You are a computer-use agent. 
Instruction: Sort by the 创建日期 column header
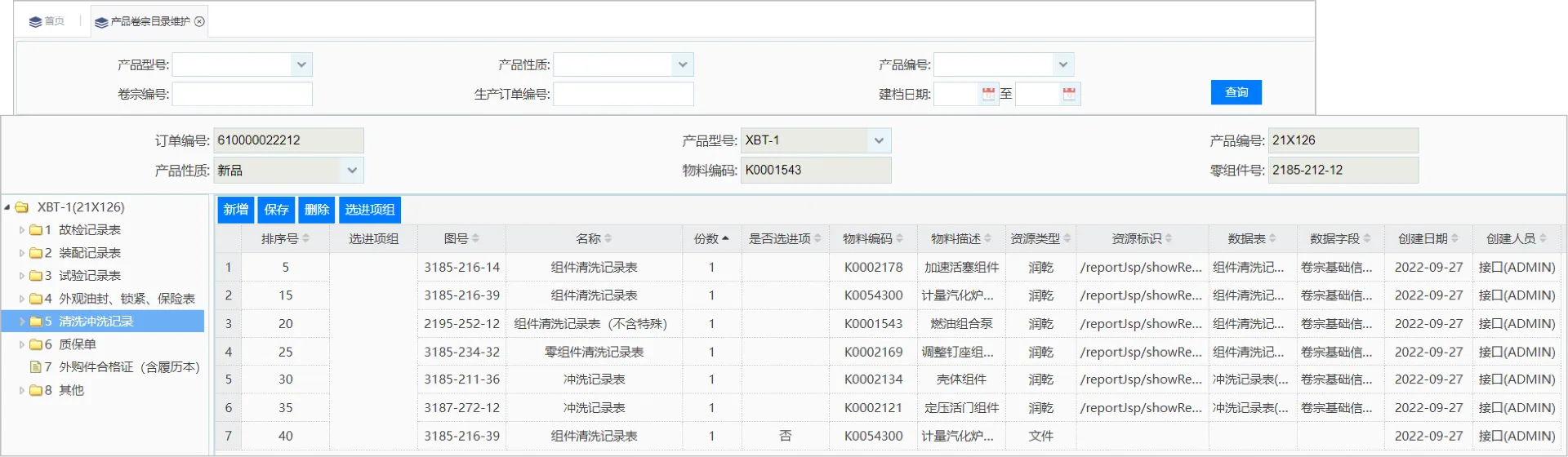pyautogui.click(x=1428, y=238)
